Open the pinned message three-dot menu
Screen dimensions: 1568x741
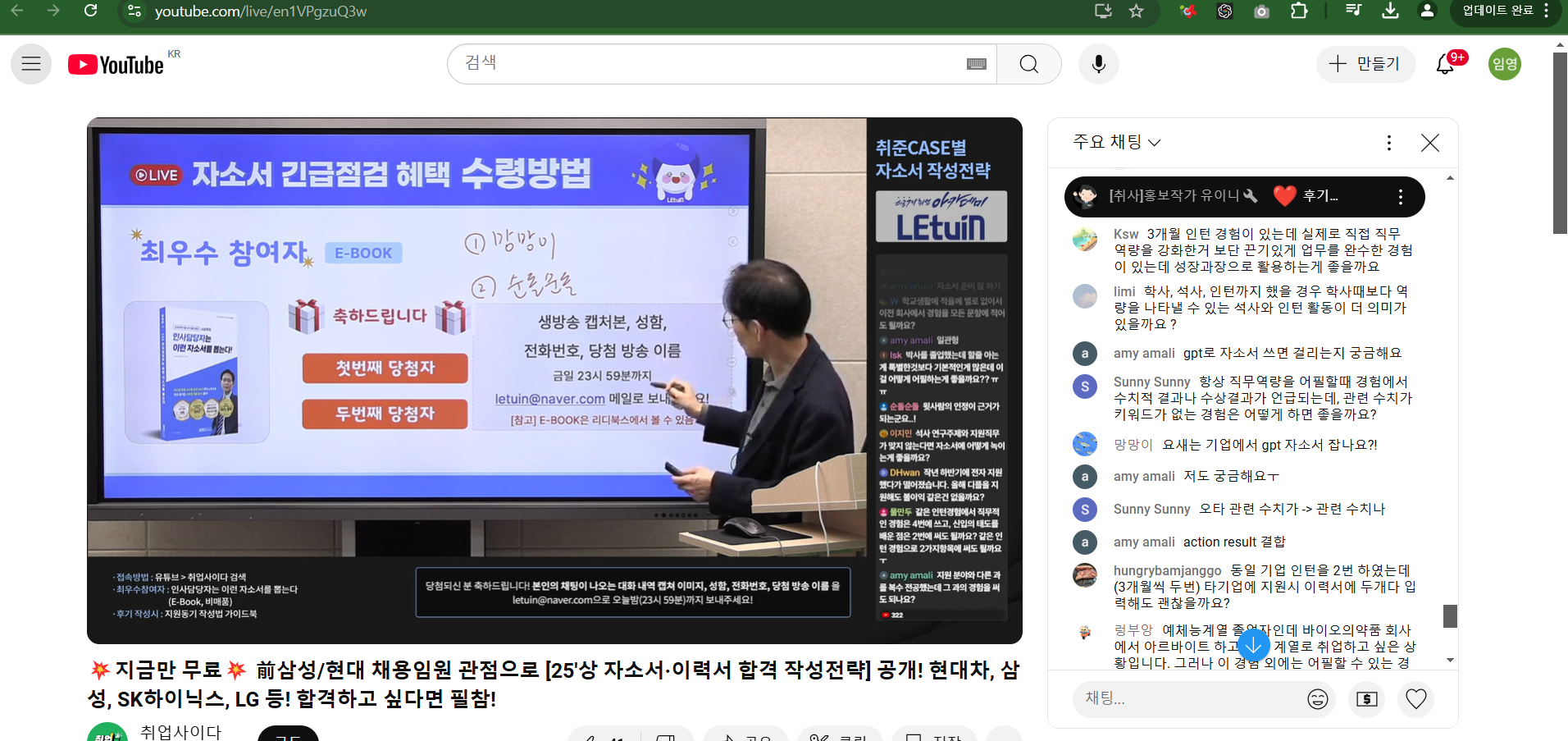tap(1400, 197)
